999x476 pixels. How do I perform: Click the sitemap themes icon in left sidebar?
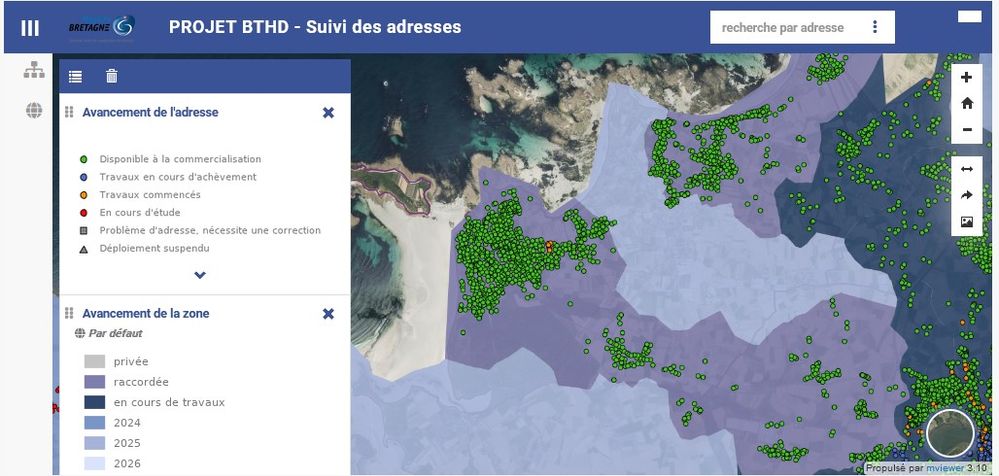tap(34, 70)
